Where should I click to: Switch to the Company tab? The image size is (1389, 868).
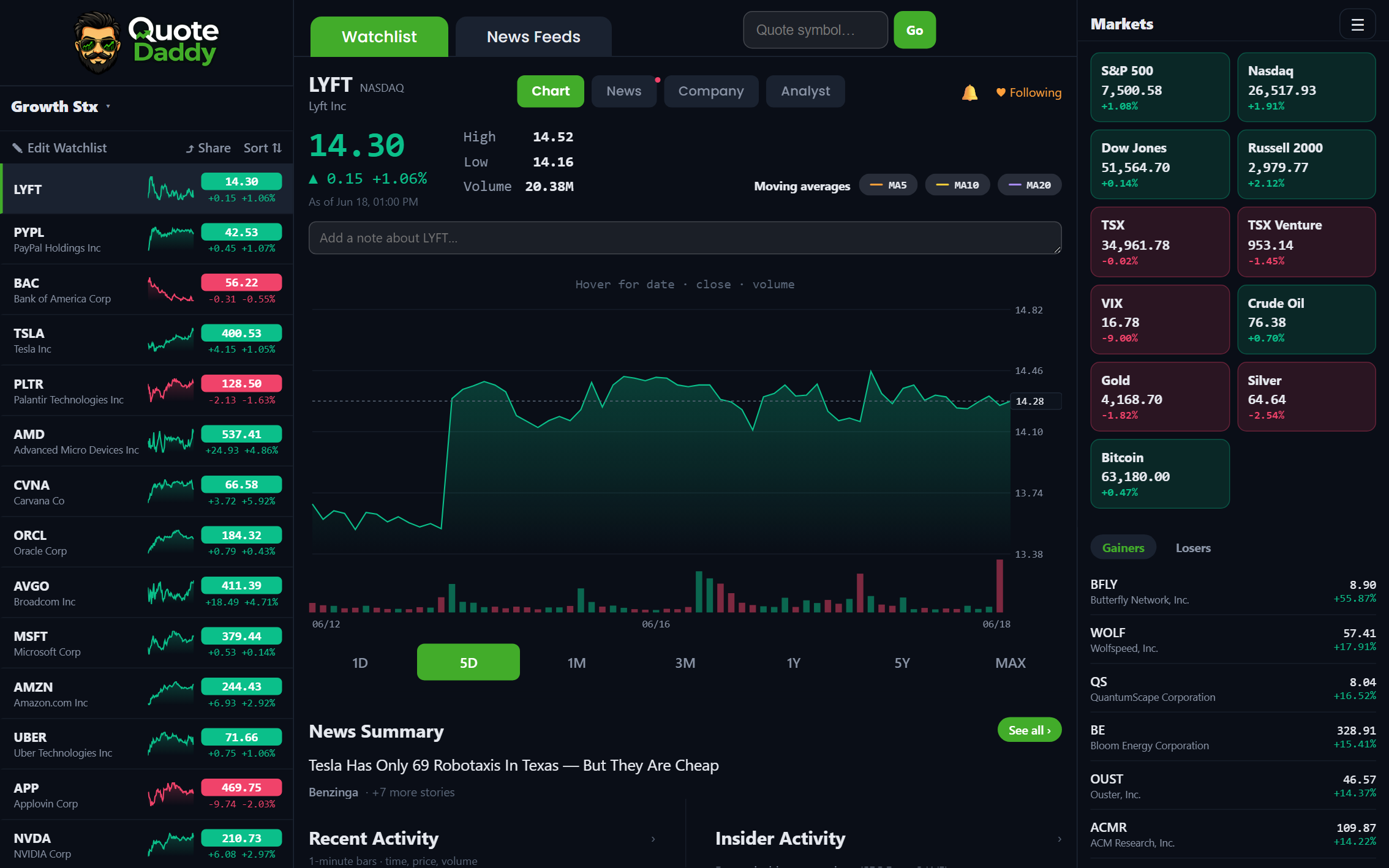point(711,91)
